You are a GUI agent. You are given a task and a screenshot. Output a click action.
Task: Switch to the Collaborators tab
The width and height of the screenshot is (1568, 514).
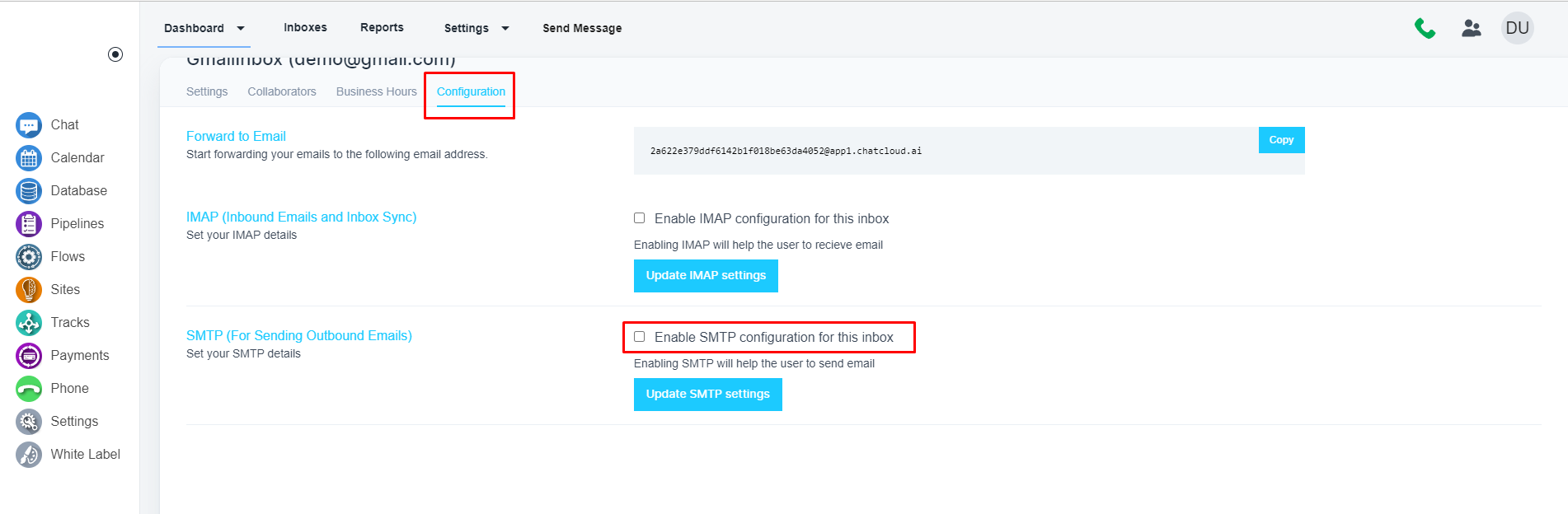[282, 91]
